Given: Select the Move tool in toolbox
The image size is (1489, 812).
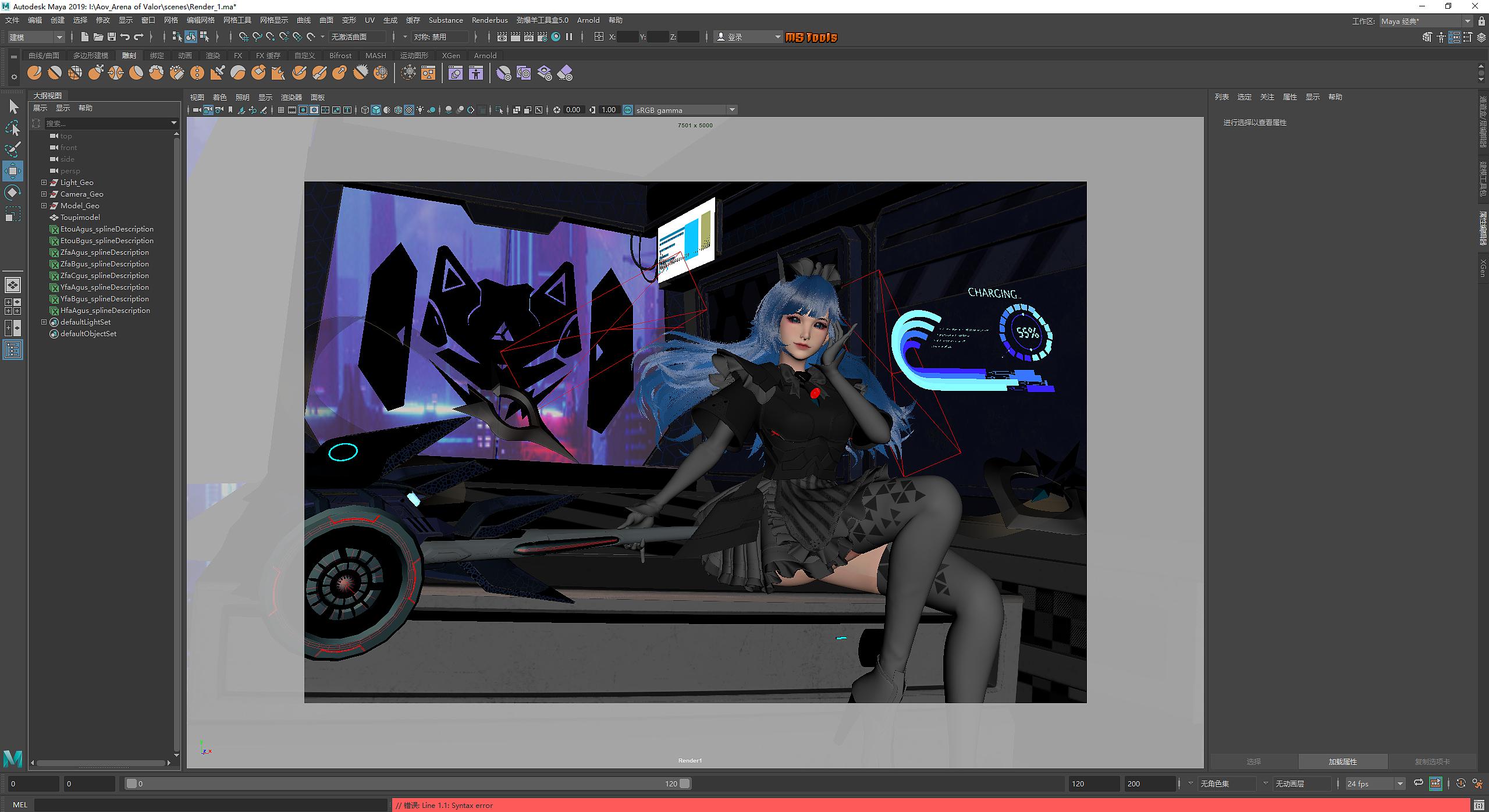Looking at the screenshot, I should tap(13, 171).
